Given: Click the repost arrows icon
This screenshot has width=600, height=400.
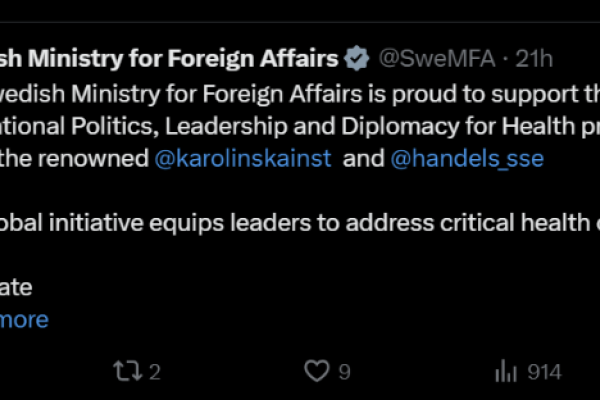Looking at the screenshot, I should [x=128, y=372].
